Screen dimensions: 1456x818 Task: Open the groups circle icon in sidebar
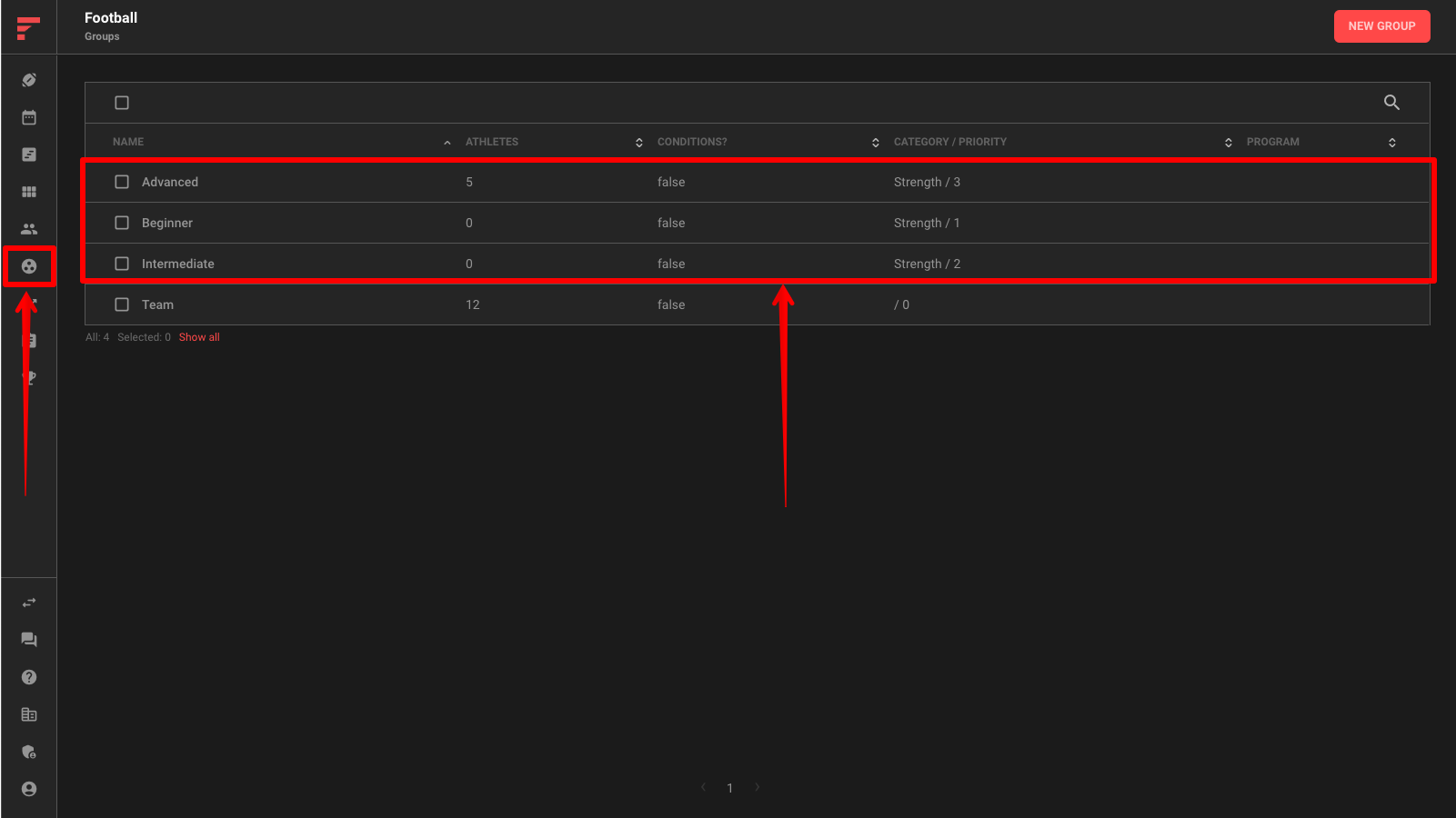[x=29, y=266]
